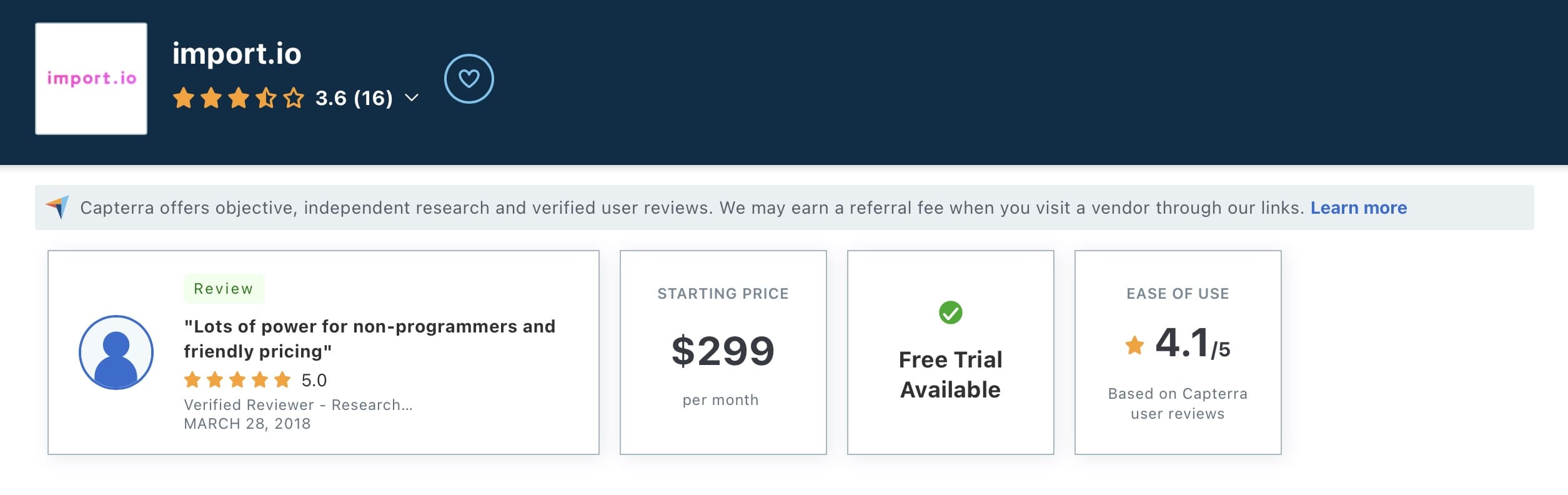Open the Learn more link
The width and height of the screenshot is (1568, 495).
[1357, 207]
